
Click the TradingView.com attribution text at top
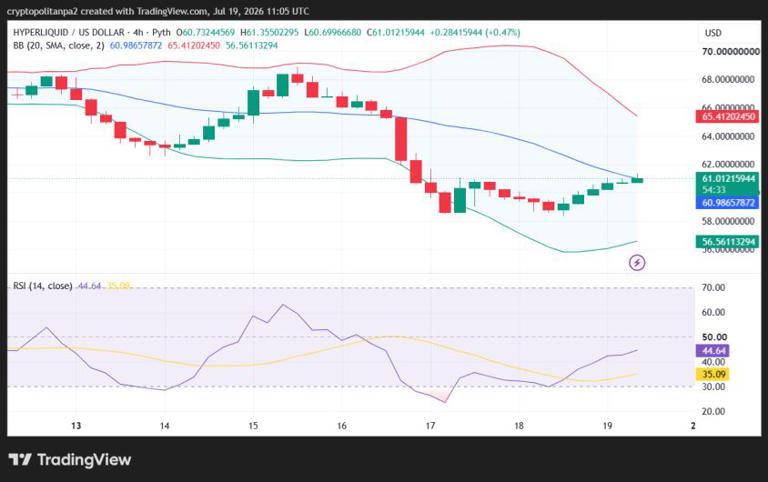[x=163, y=11]
